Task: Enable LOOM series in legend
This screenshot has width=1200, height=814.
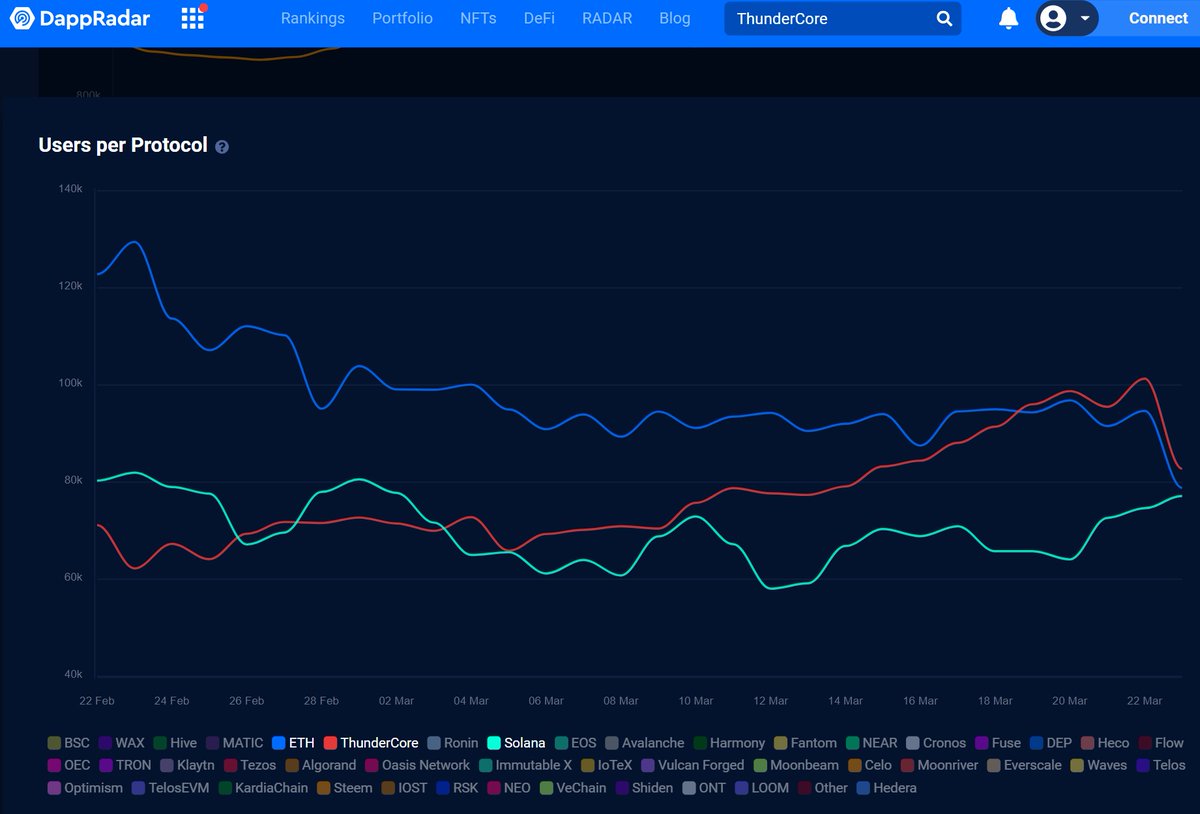Action: pos(762,788)
